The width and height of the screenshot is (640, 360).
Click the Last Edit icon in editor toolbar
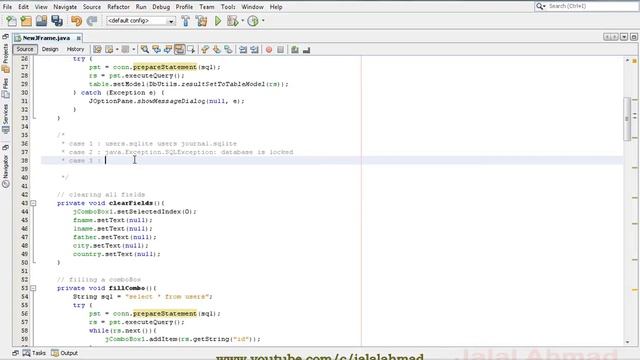pos(97,49)
